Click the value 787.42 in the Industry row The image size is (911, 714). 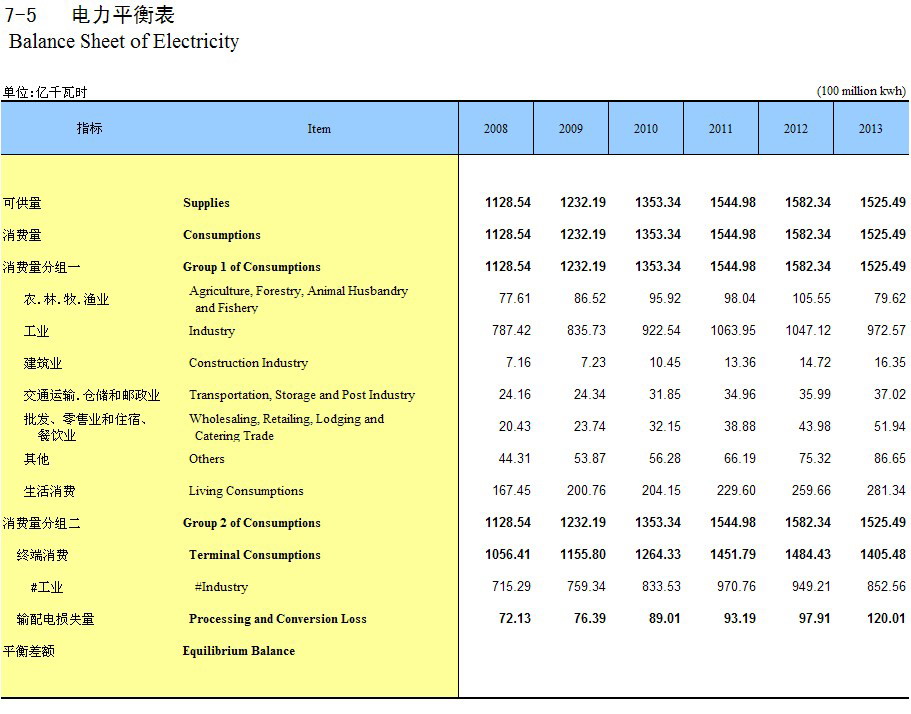click(511, 330)
